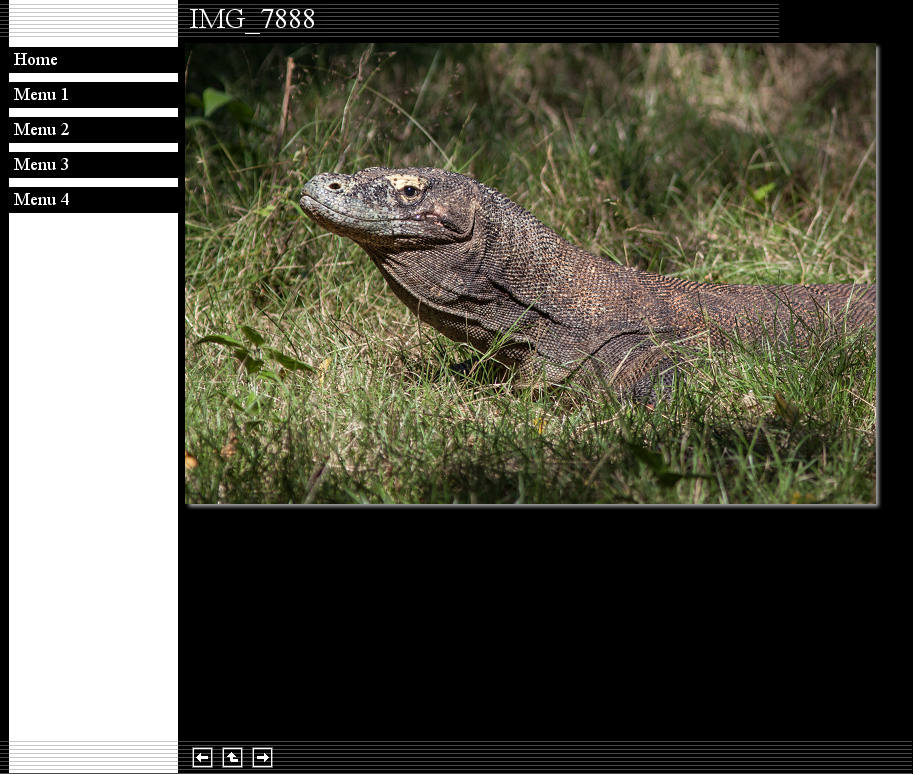Advance to next image with right arrow
The width and height of the screenshot is (913, 774).
(262, 758)
